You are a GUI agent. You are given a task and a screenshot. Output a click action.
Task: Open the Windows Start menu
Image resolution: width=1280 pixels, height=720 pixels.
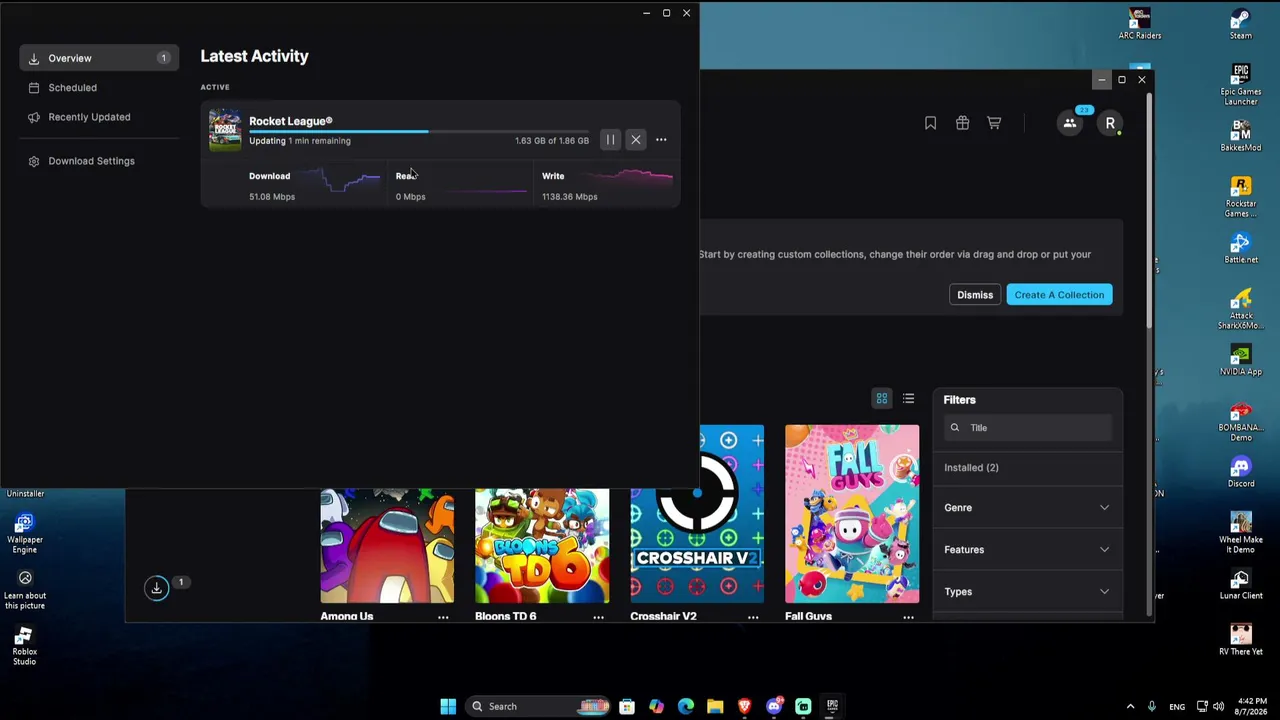448,706
